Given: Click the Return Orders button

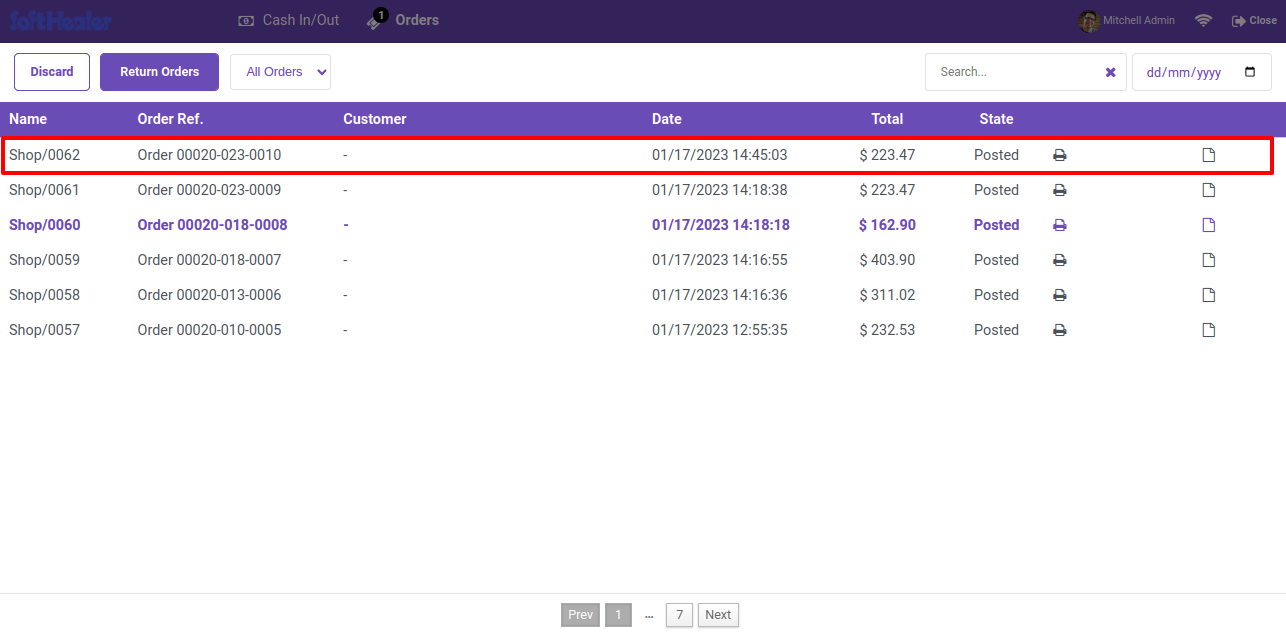Looking at the screenshot, I should point(159,72).
